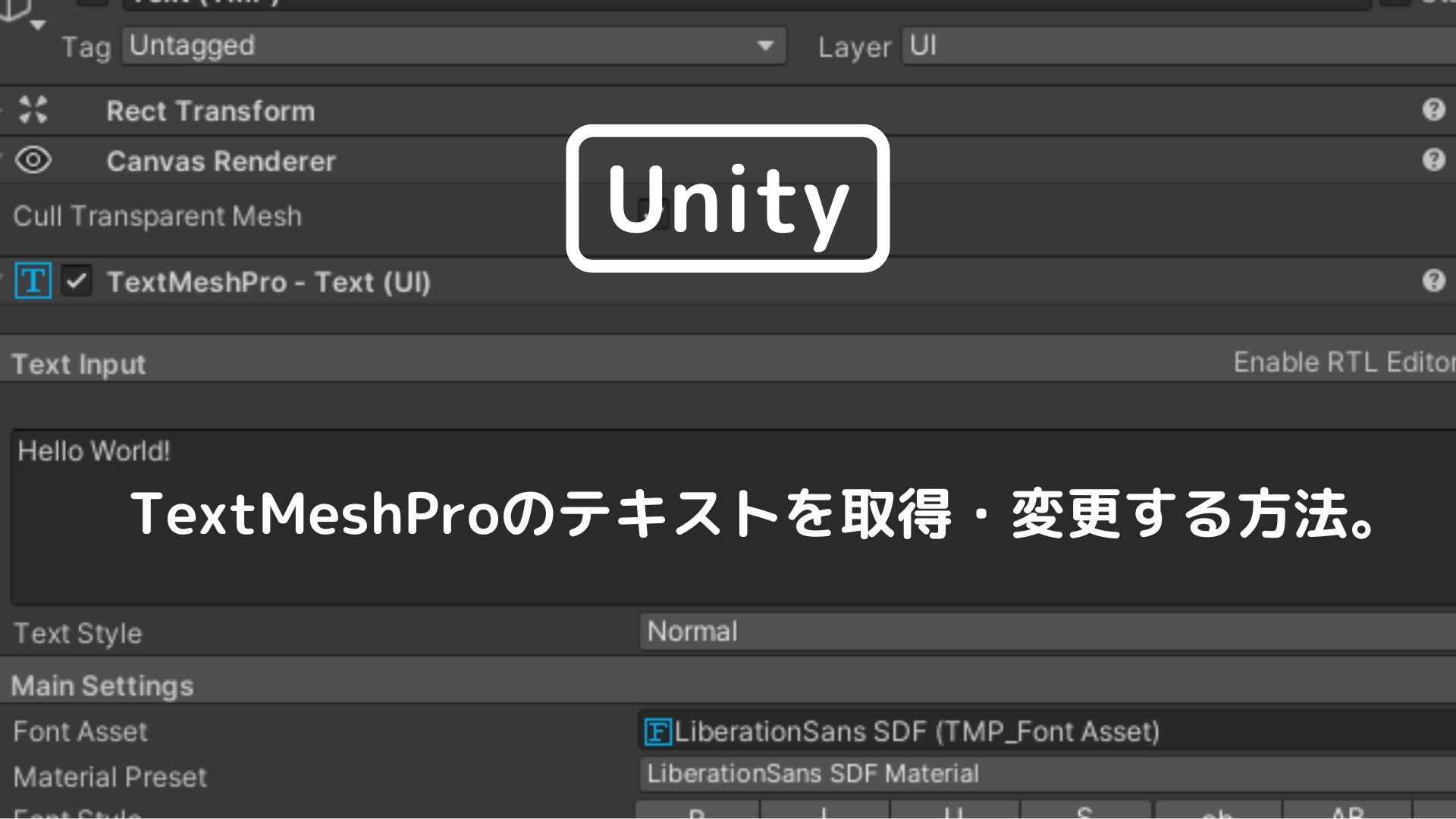Viewport: 1456px width, 819px height.
Task: Click the Material Preset label
Action: point(110,777)
